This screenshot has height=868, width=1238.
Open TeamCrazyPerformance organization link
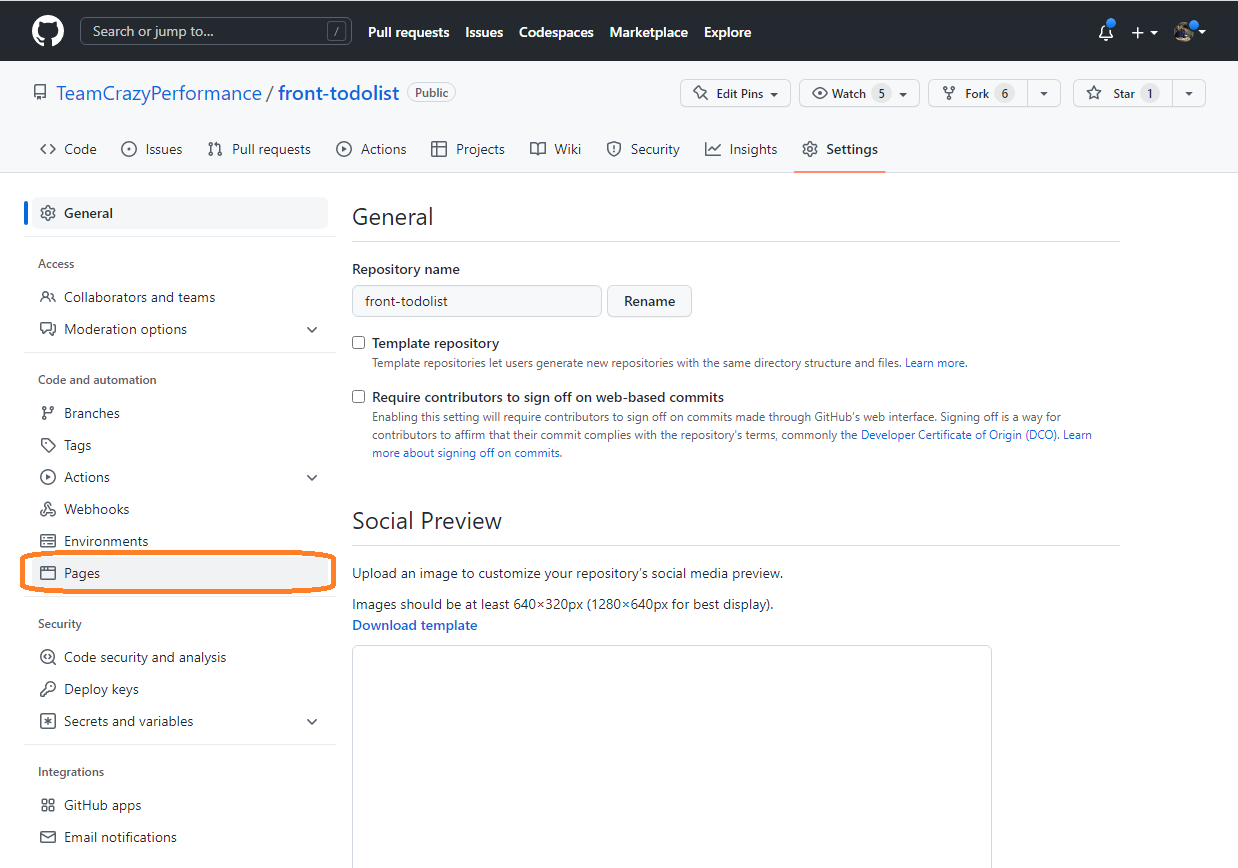[x=159, y=93]
